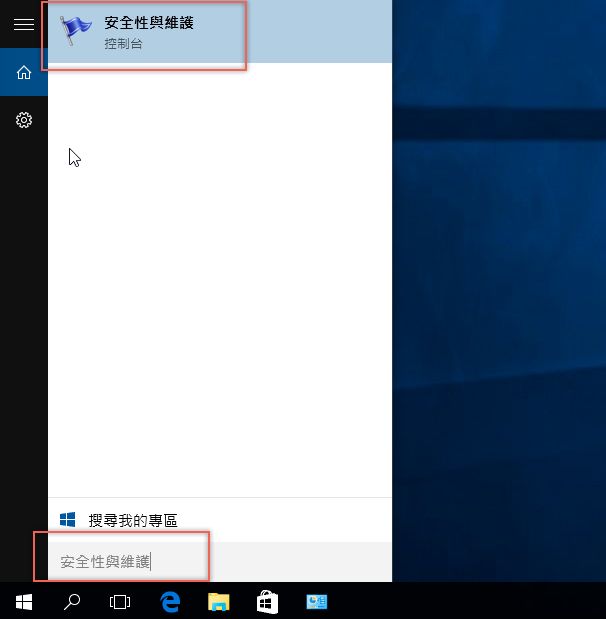Image resolution: width=606 pixels, height=619 pixels.
Task: Launch the Store app from taskbar
Action: coord(268,601)
